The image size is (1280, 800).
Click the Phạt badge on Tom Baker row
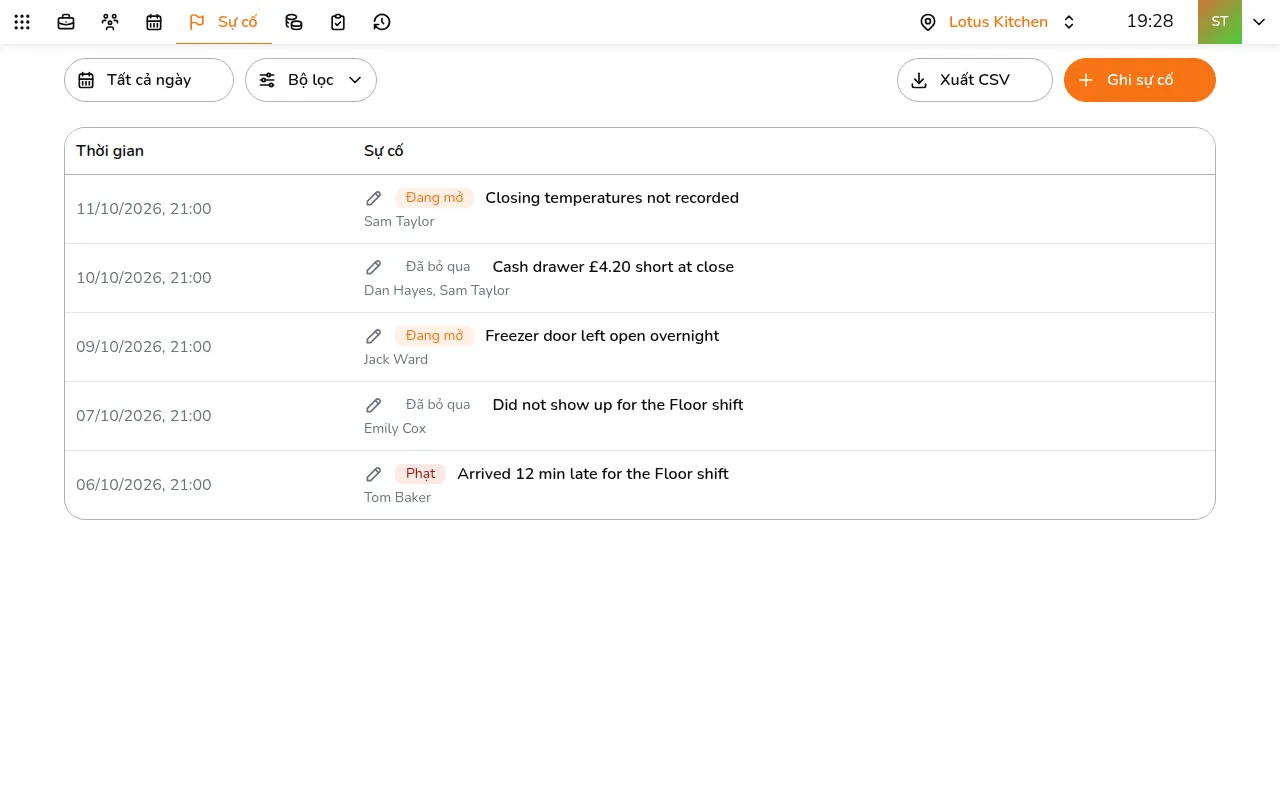421,474
